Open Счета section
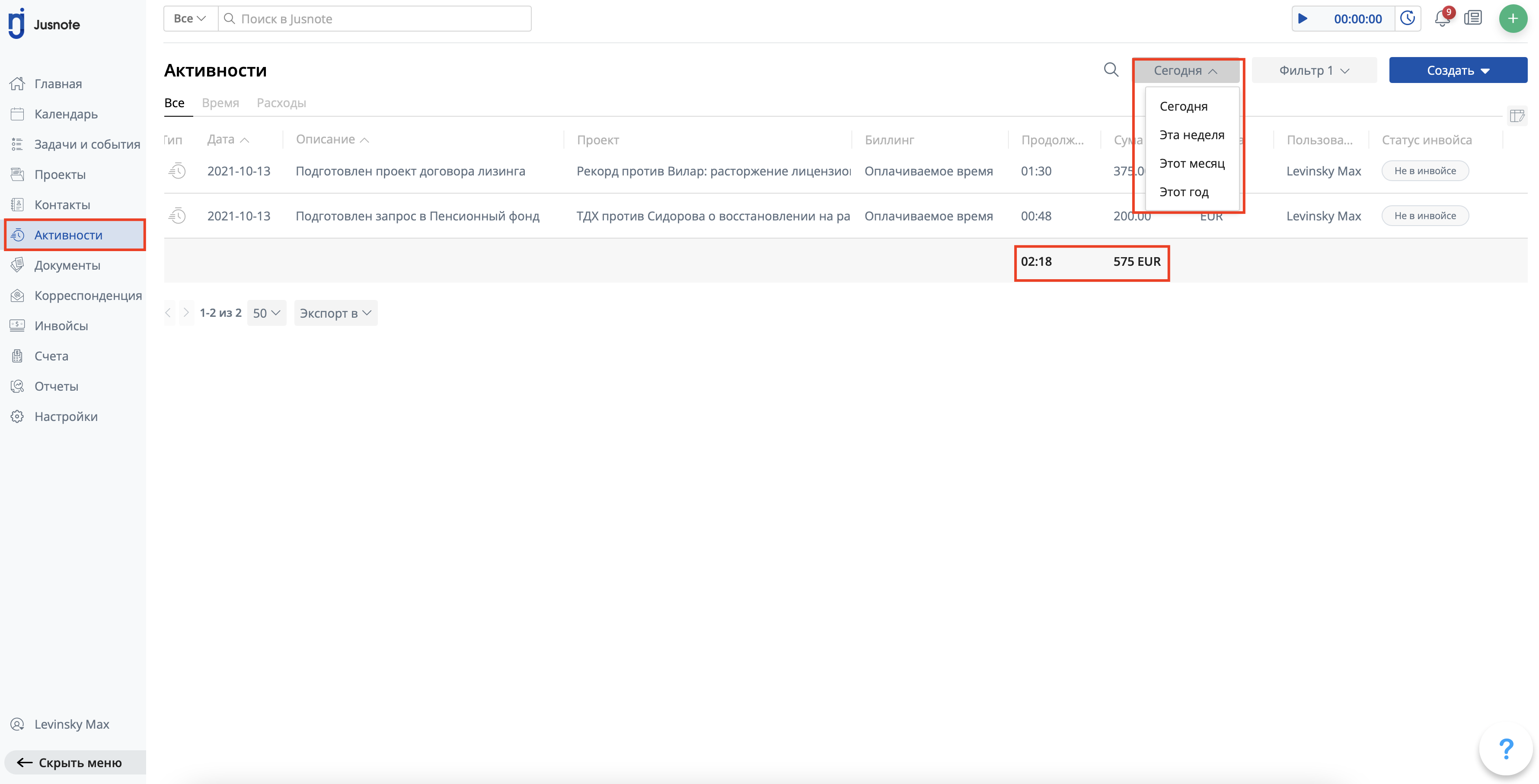 51,356
